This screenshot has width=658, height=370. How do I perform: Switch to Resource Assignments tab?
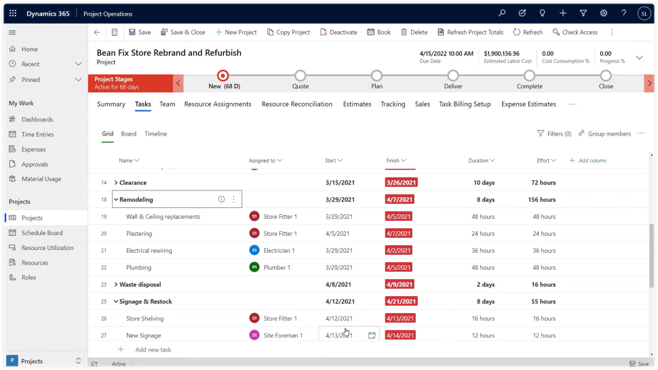click(x=217, y=104)
